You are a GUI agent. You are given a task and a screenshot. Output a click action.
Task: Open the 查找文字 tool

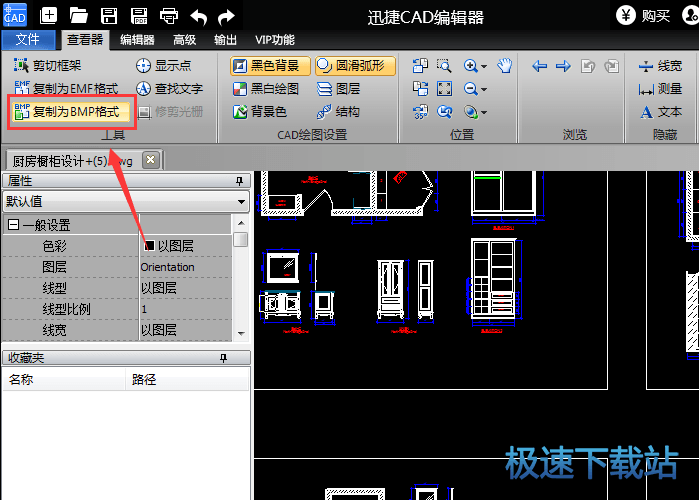pos(169,88)
